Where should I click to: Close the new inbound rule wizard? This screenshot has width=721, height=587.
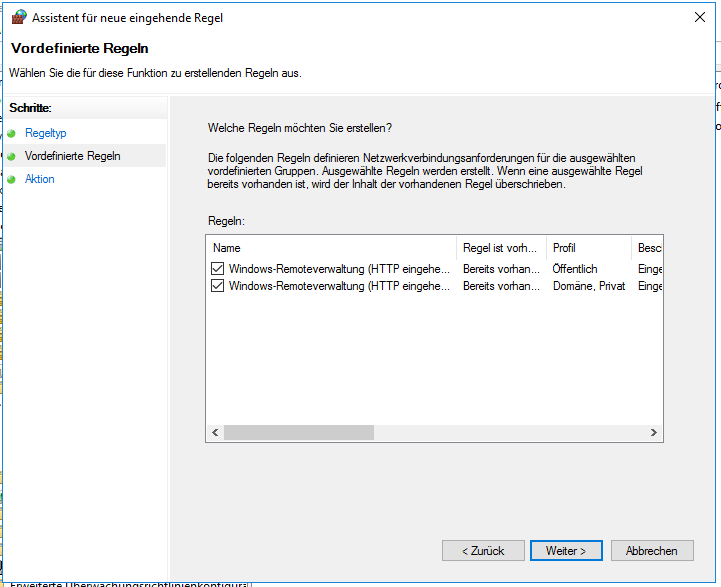pos(699,17)
